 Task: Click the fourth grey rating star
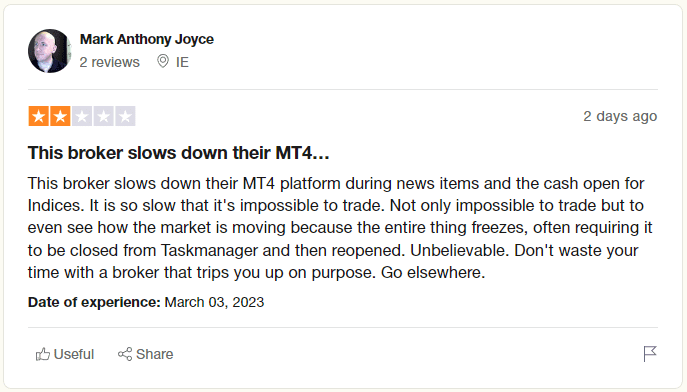pyautogui.click(x=103, y=116)
